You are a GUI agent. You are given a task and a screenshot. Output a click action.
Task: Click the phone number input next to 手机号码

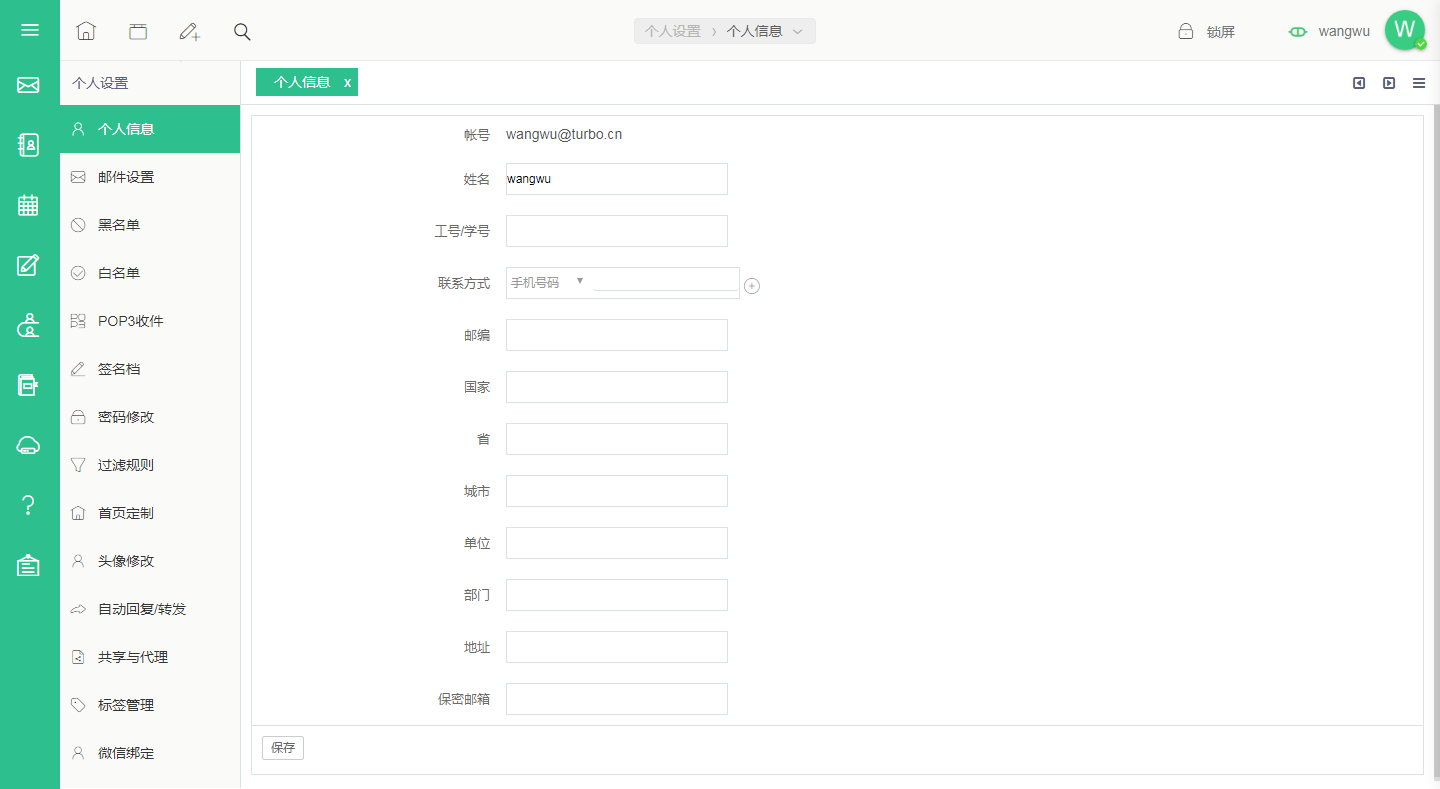click(665, 281)
